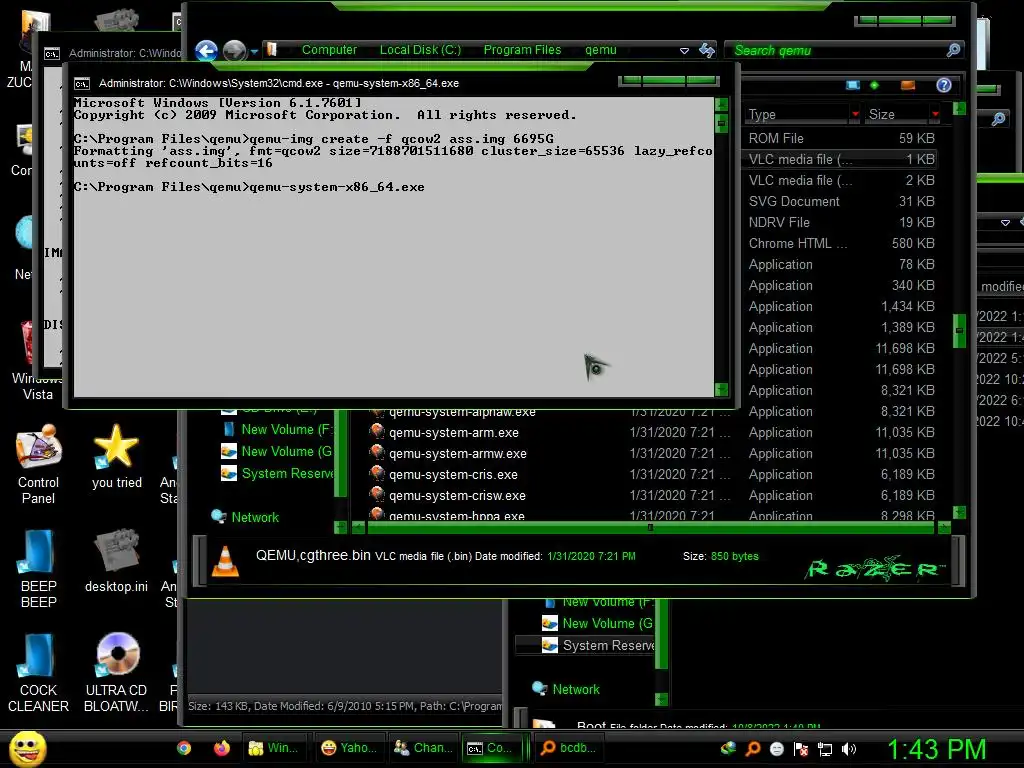Select the NDRV File 19 KB row
This screenshot has width=1024, height=768.
[x=841, y=222]
